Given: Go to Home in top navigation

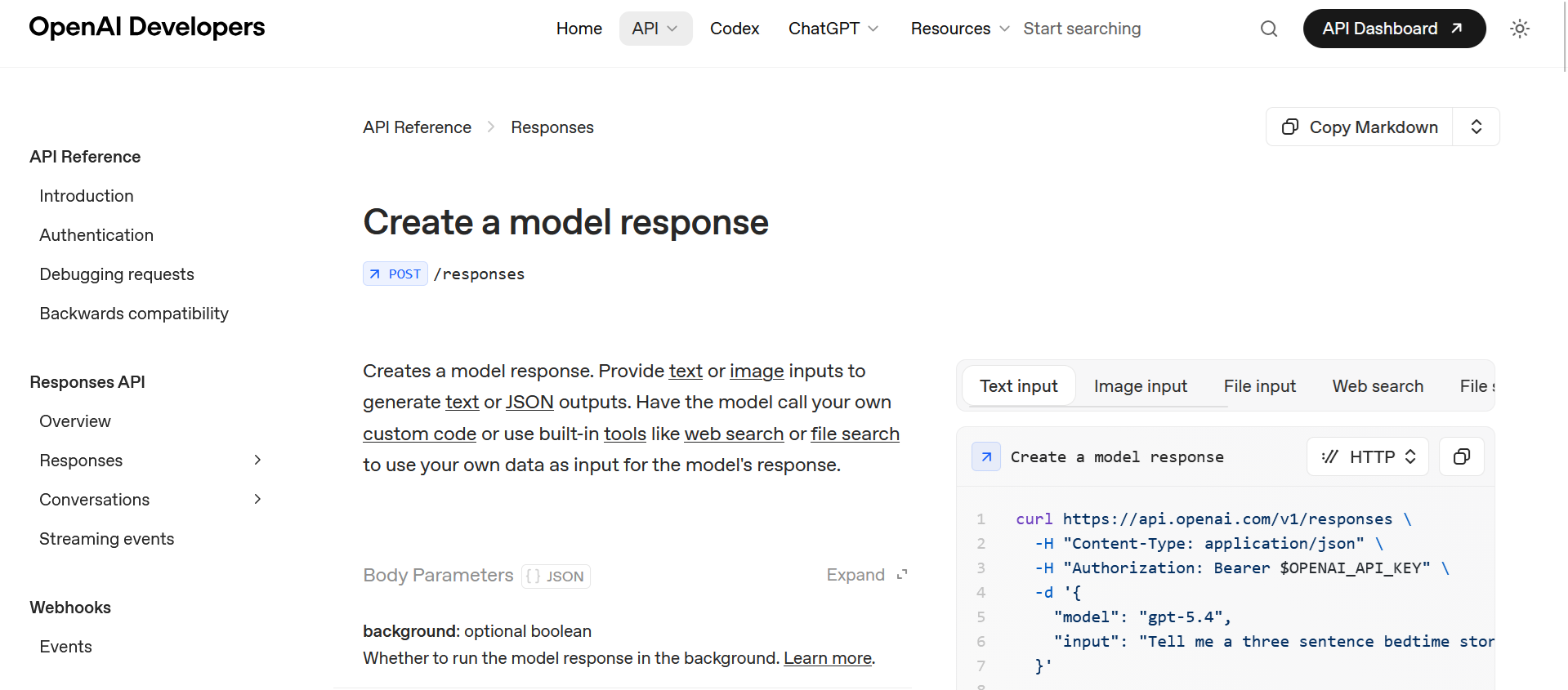Looking at the screenshot, I should (x=579, y=29).
